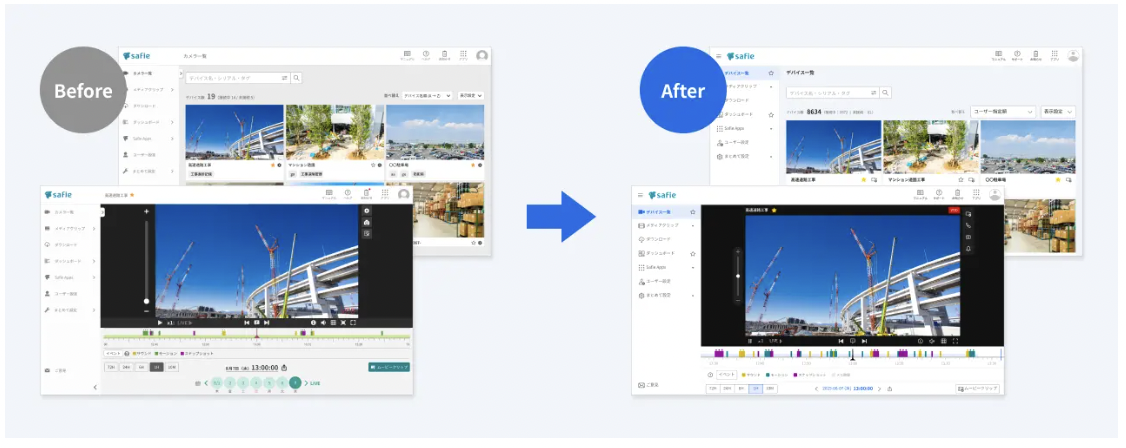This screenshot has height=448, width=1126.
Task: Click ムービークリップ button in After player
Action: [977, 388]
